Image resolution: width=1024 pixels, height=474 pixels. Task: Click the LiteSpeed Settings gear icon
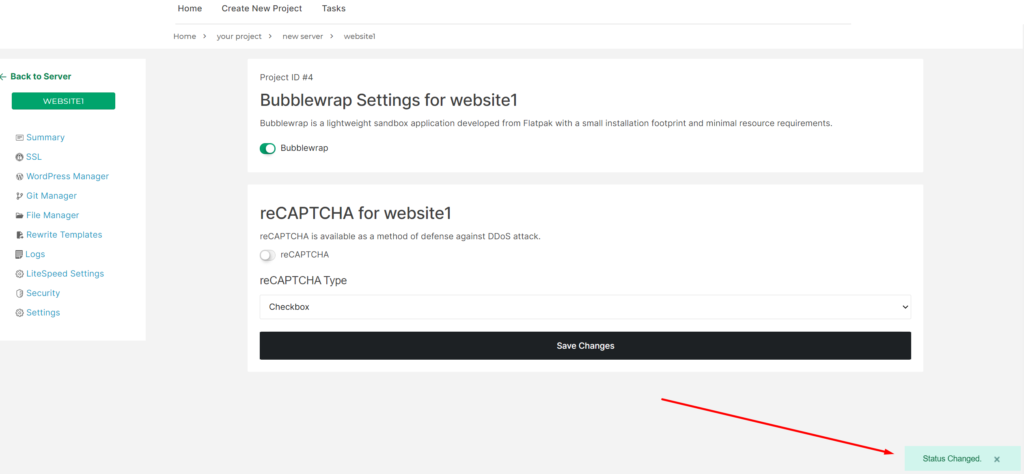pos(20,274)
